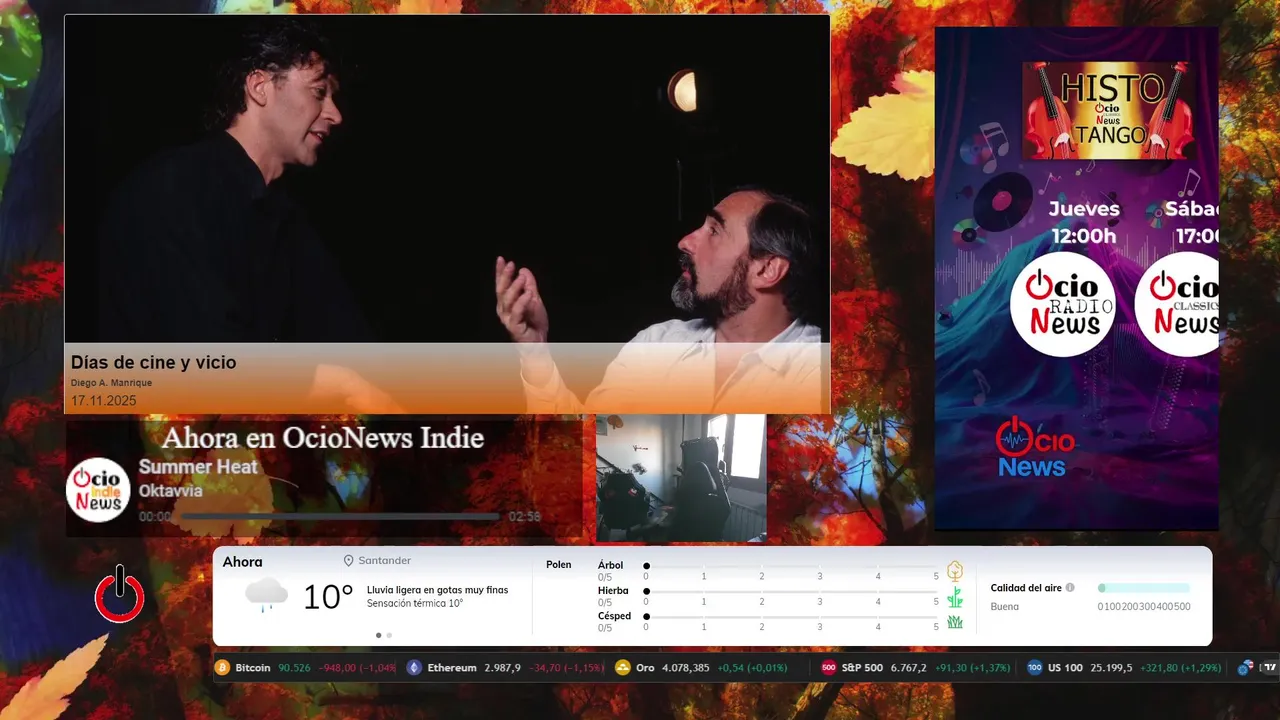Image resolution: width=1280 pixels, height=720 pixels.
Task: Click the Ocio Radio News circle logo
Action: [1062, 304]
